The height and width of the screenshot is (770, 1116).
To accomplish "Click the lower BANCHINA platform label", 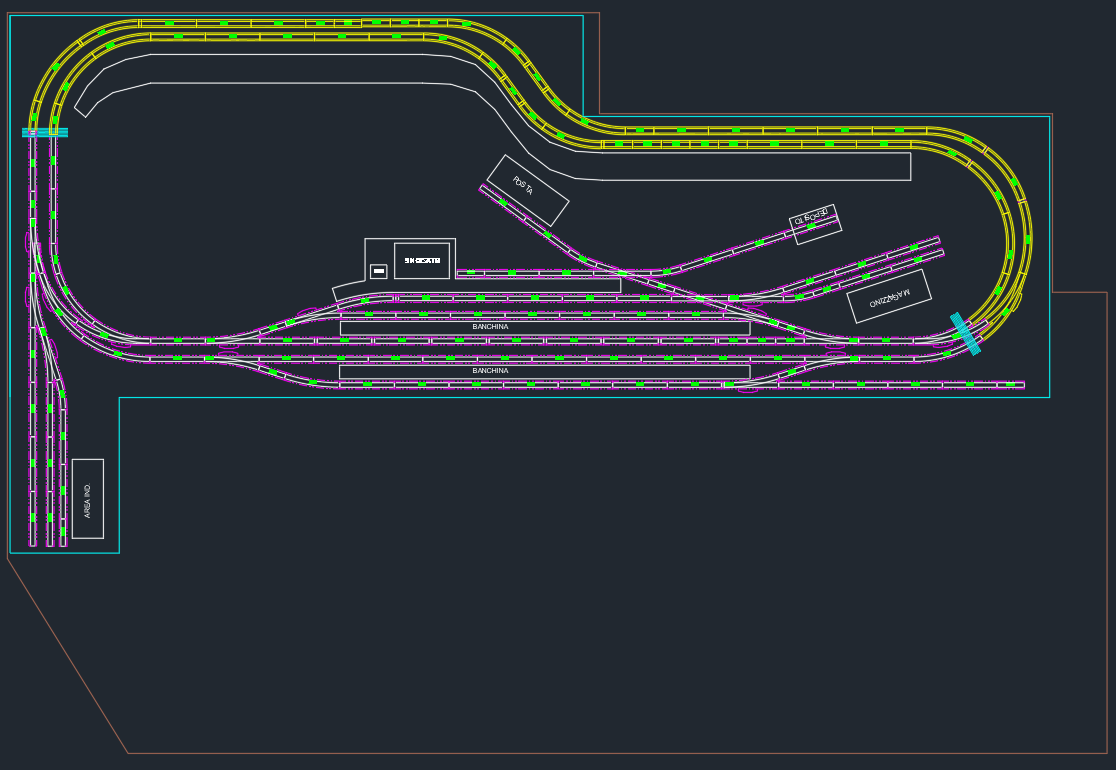I will pos(490,371).
